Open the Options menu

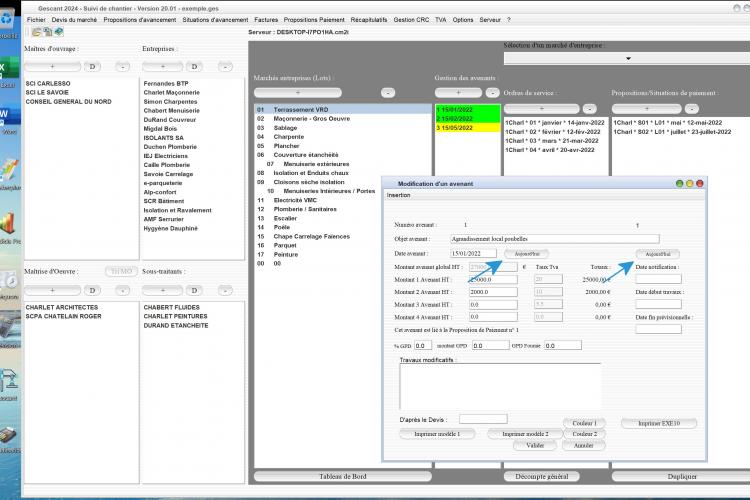pyautogui.click(x=463, y=20)
